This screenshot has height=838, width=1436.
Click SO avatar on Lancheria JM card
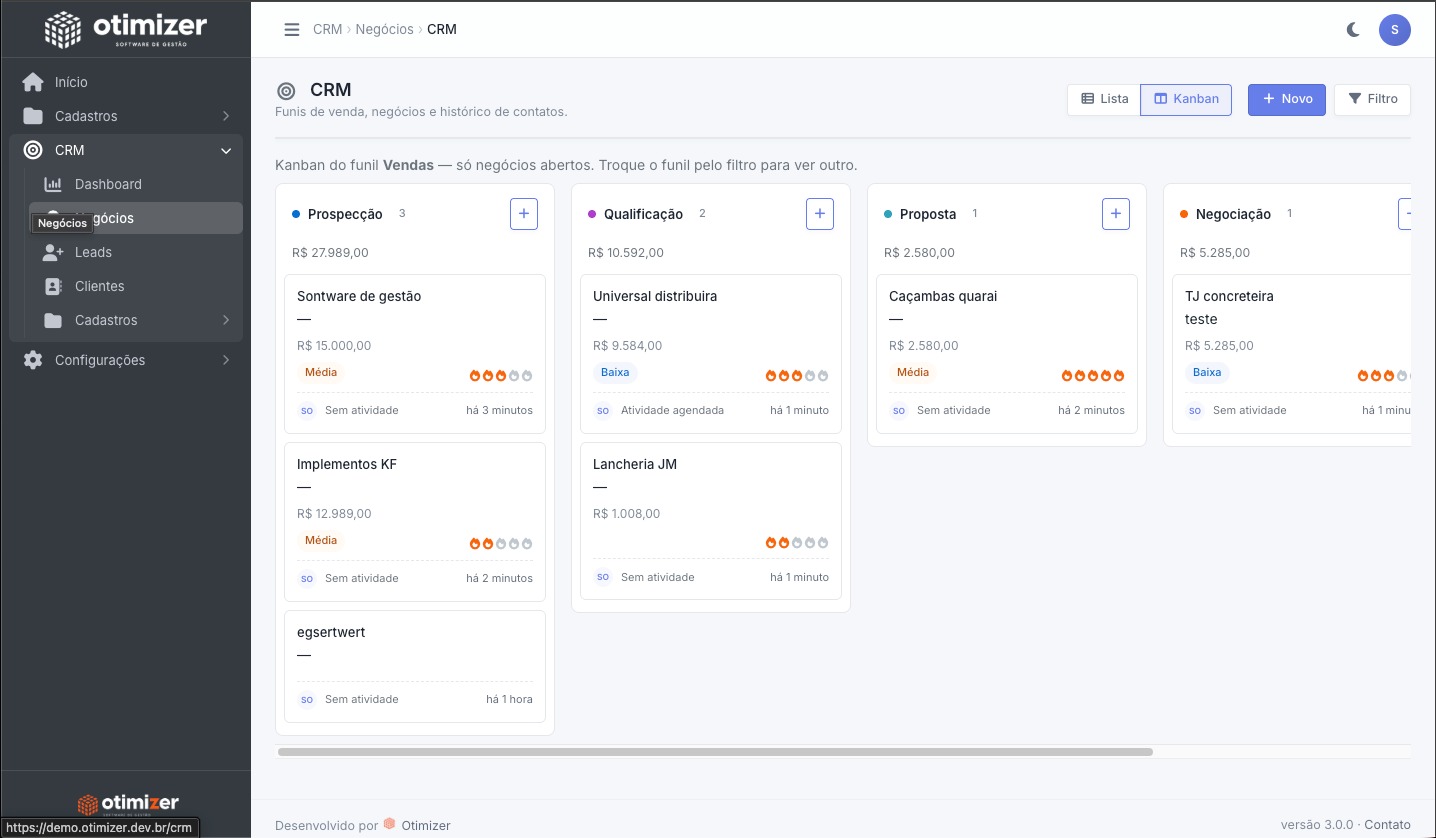pyautogui.click(x=603, y=577)
